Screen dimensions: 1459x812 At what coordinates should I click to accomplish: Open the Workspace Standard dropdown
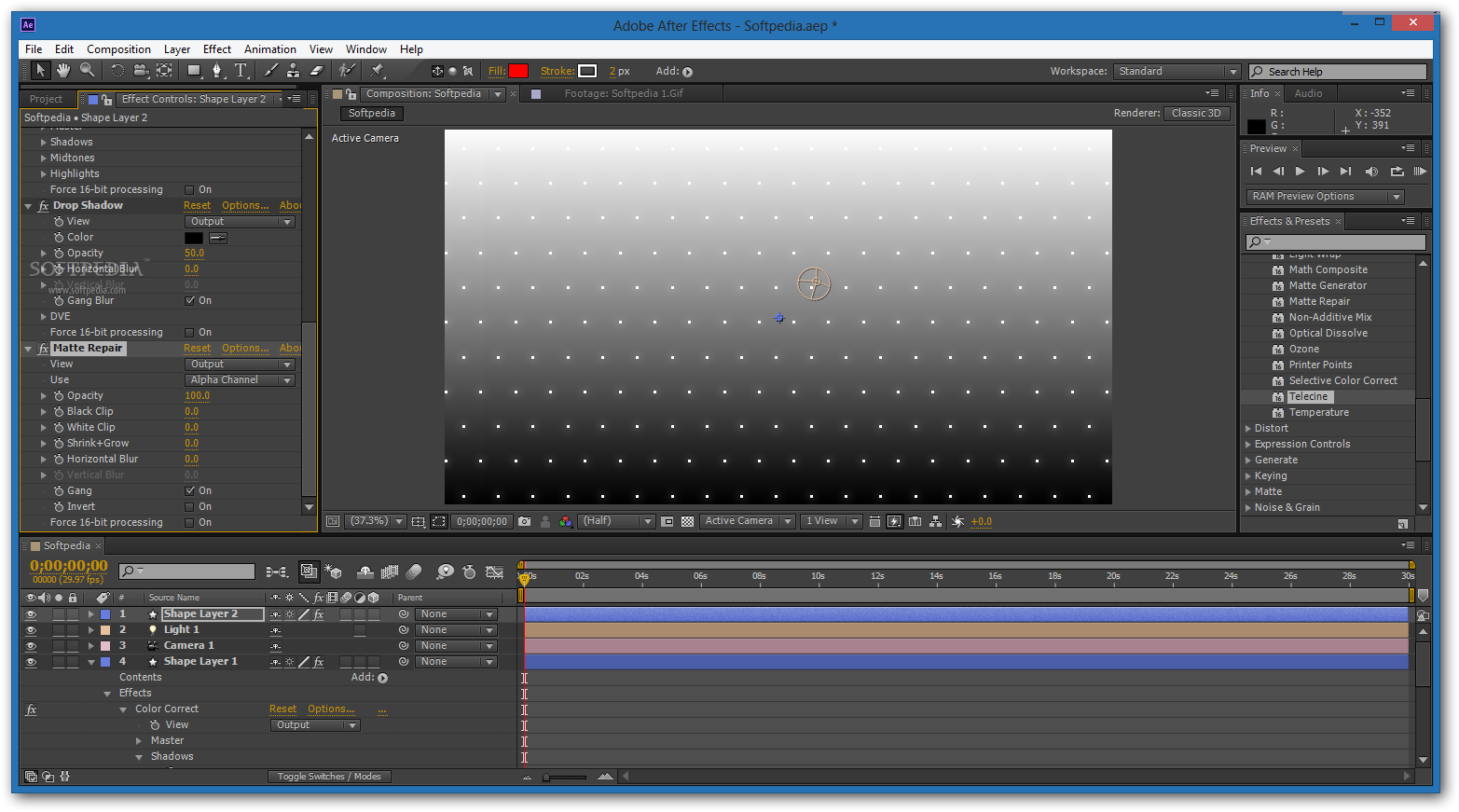tap(1177, 72)
